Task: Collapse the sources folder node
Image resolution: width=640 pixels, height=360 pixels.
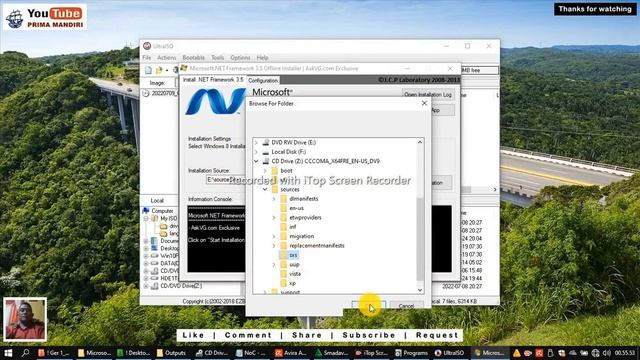Action: point(265,189)
